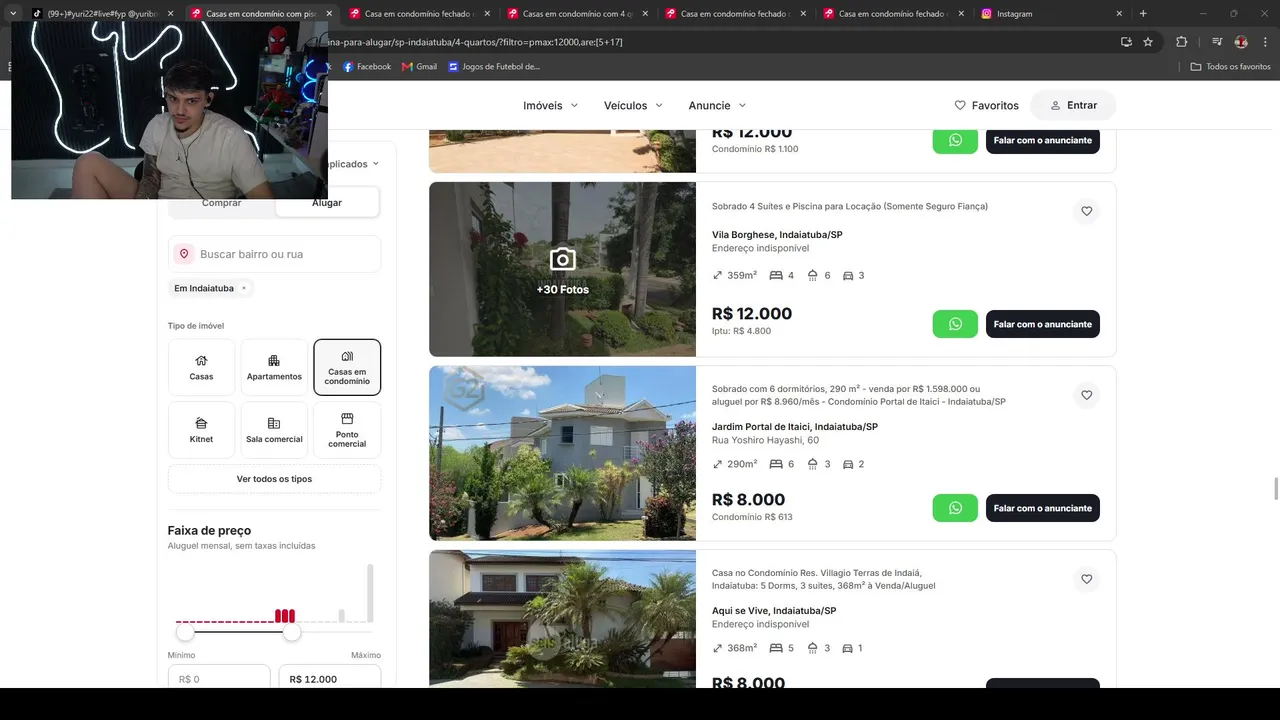Remove the Em Indaiatuba location filter

[x=244, y=288]
